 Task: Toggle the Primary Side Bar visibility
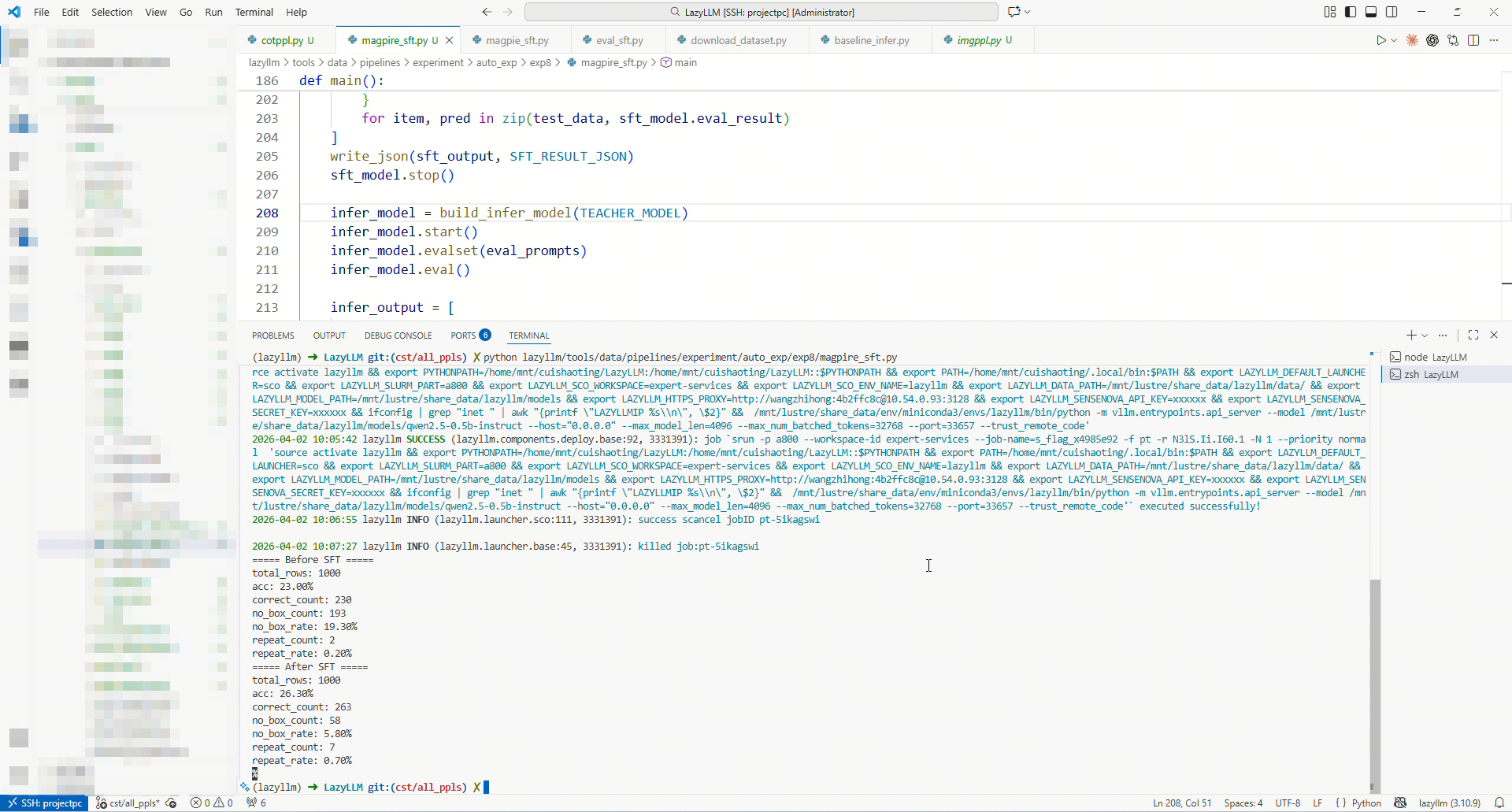(1351, 12)
